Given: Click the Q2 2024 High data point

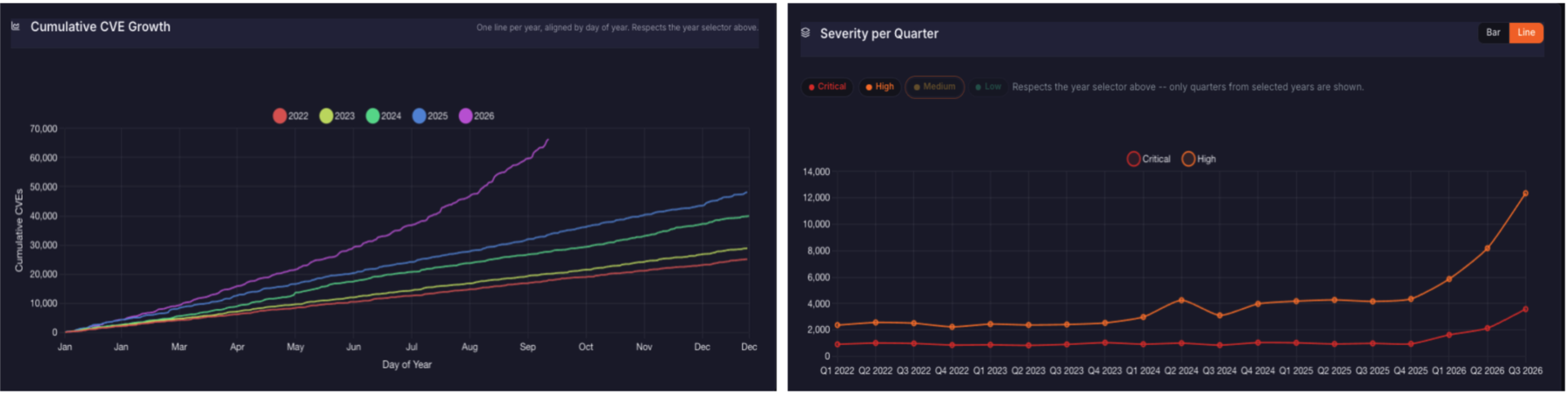Looking at the screenshot, I should pyautogui.click(x=1181, y=300).
